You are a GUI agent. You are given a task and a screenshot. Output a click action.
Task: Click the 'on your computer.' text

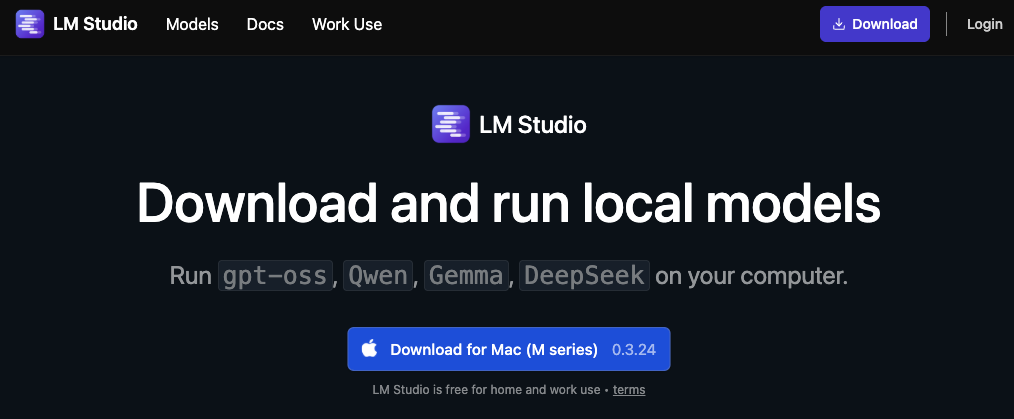751,276
